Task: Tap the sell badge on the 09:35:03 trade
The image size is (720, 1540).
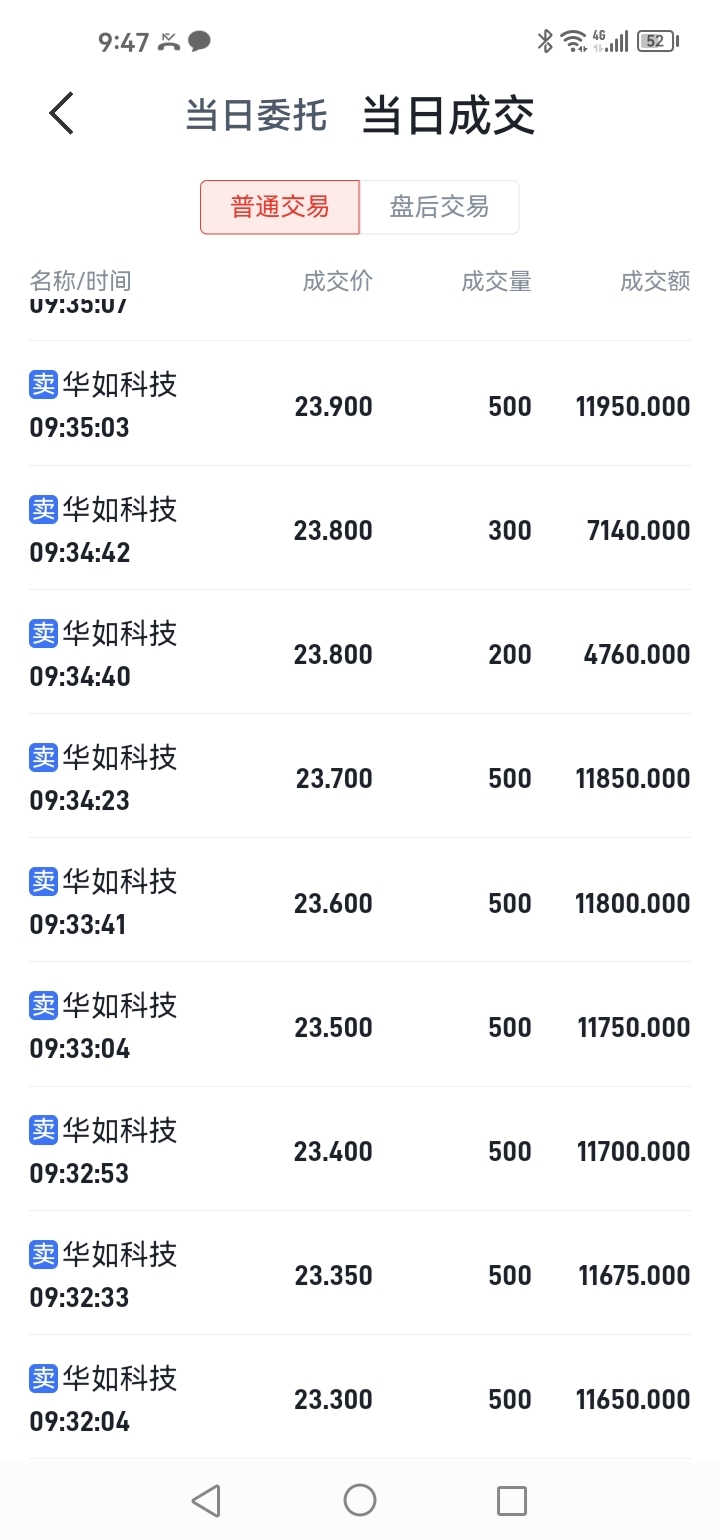Action: (44, 384)
